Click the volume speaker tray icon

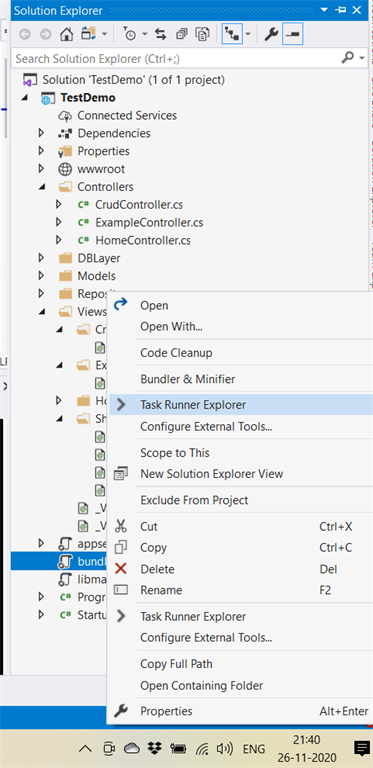click(224, 748)
